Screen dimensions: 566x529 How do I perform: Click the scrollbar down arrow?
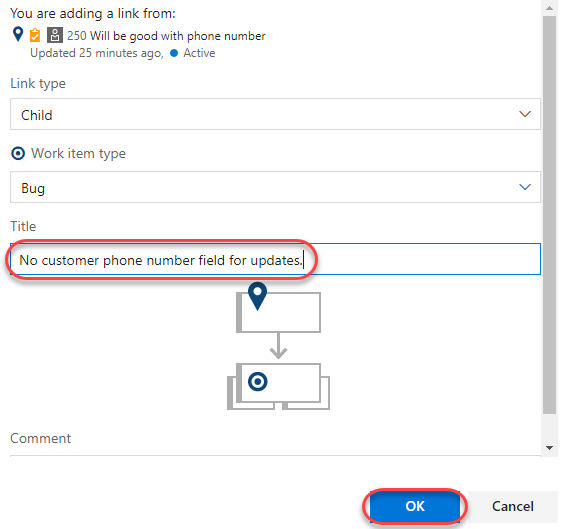click(549, 448)
